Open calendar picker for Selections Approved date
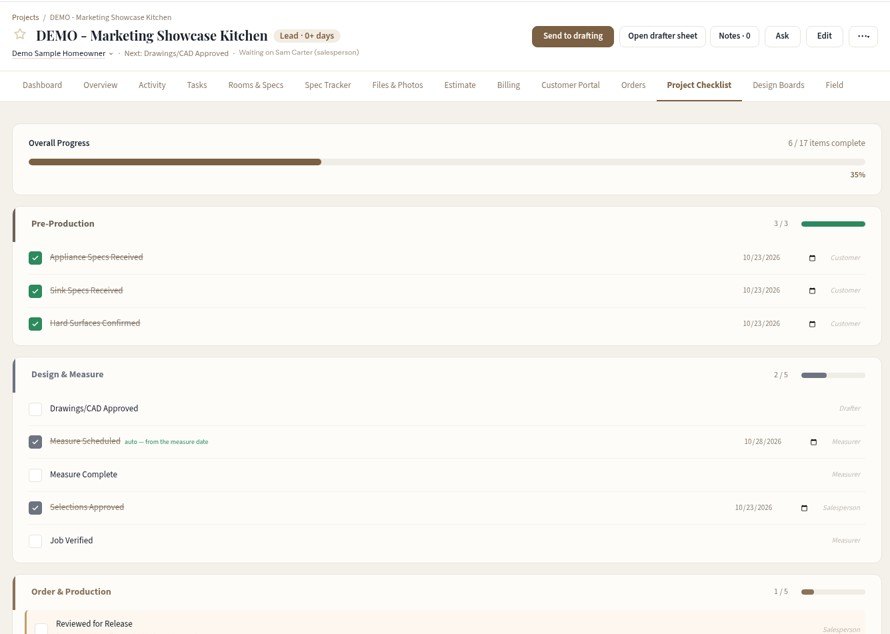The image size is (890, 634). click(804, 507)
